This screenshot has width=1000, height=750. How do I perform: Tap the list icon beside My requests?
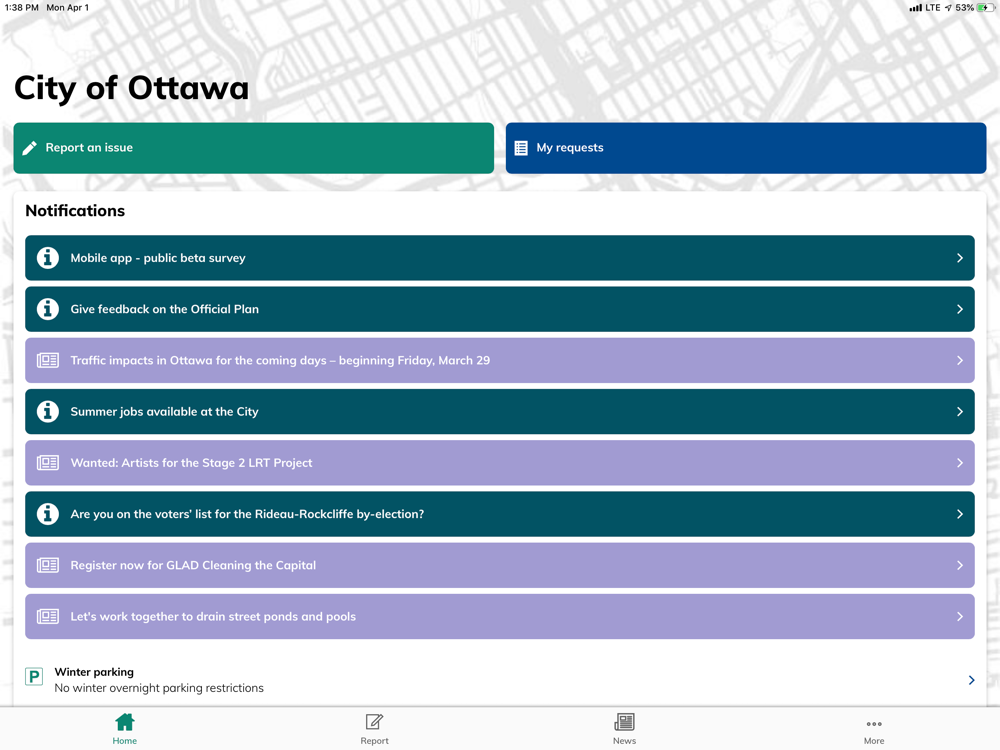coord(521,148)
